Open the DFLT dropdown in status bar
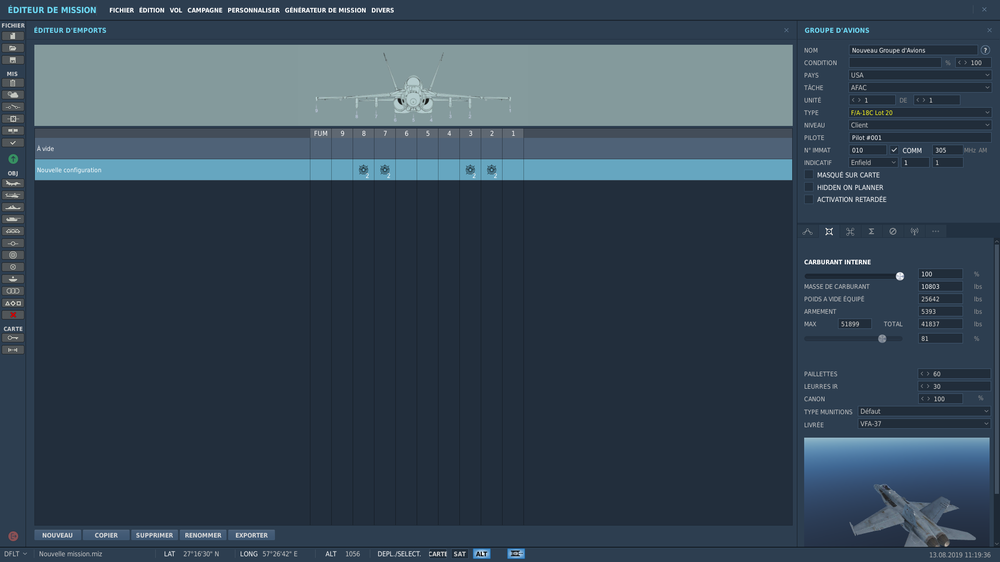This screenshot has height=562, width=1000. (x=15, y=554)
